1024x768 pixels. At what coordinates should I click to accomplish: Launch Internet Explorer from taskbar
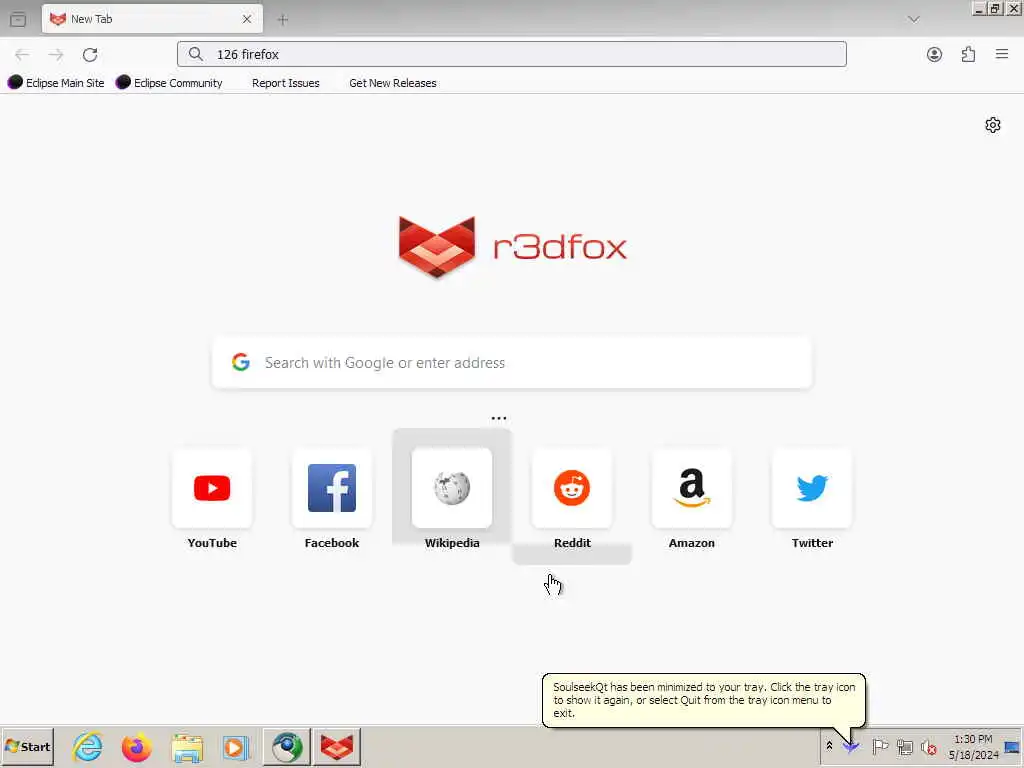point(88,746)
